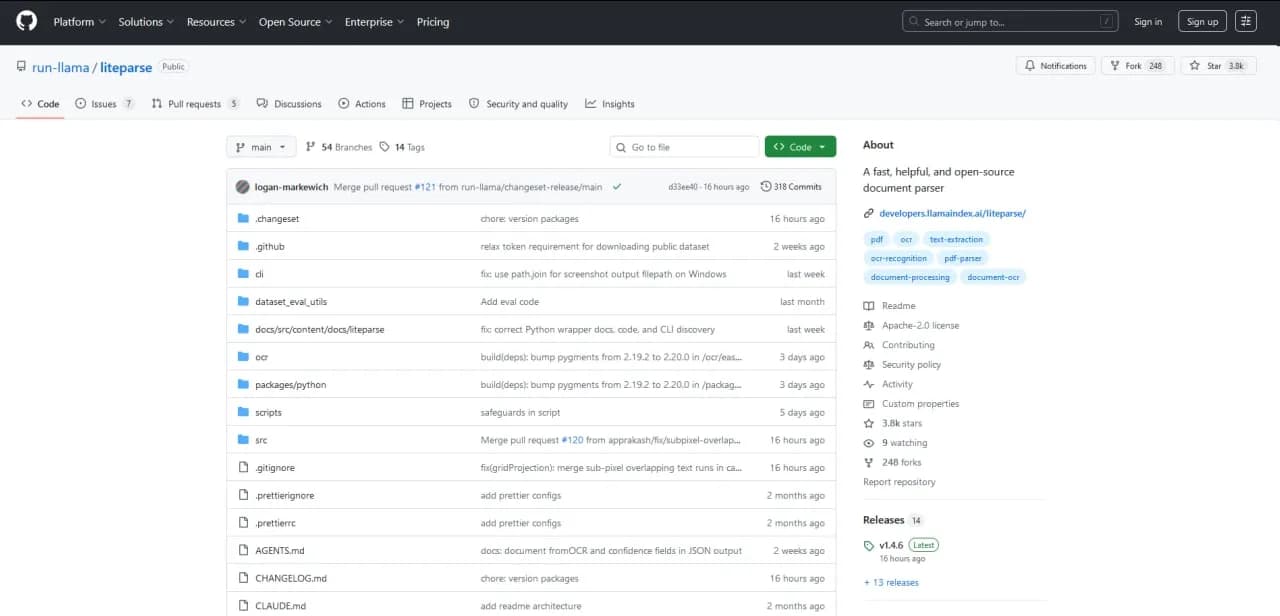
Task: Click the Copilot icon in header
Action: pos(1245,21)
